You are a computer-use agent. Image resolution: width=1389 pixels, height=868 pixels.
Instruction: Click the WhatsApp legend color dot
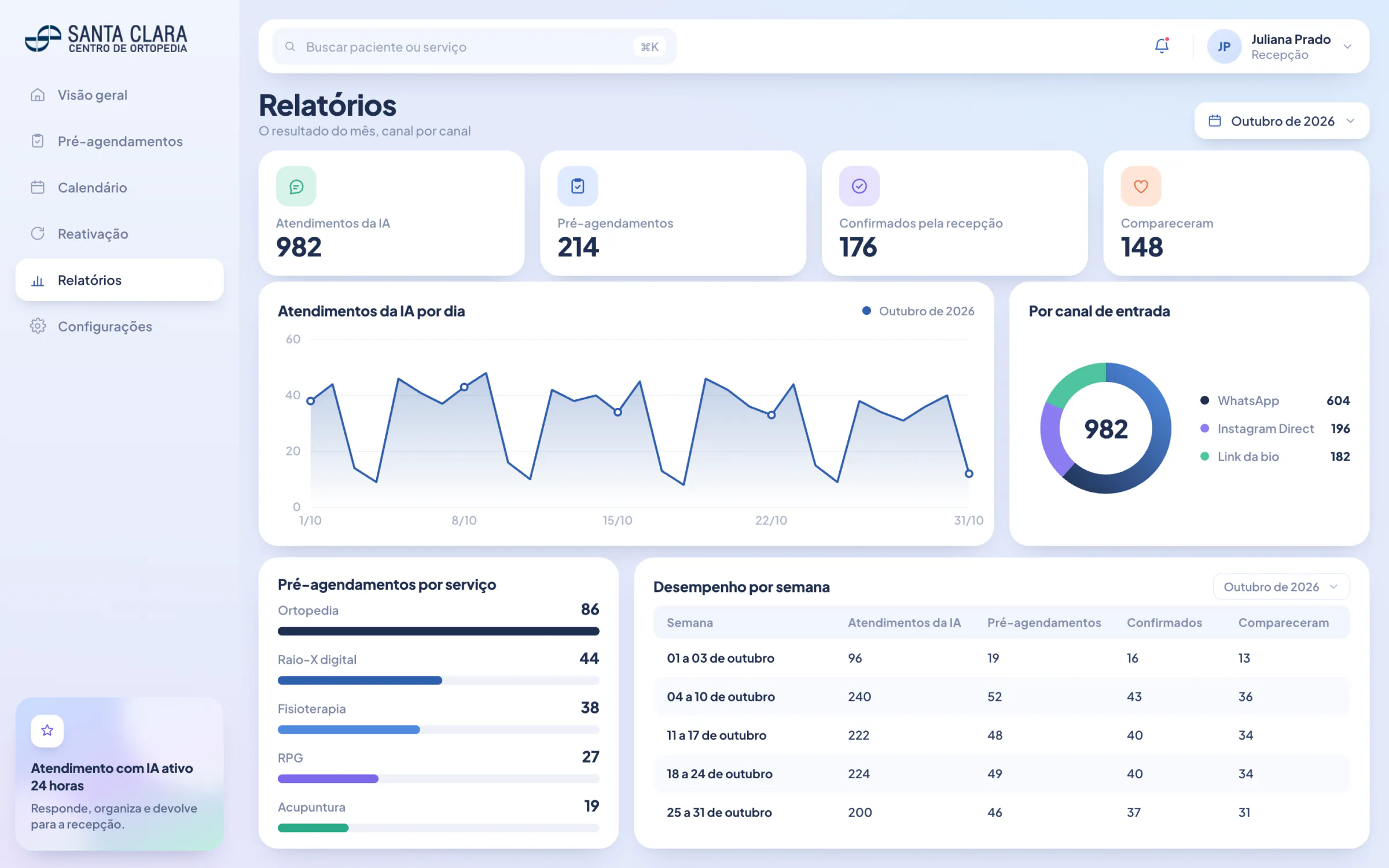(x=1204, y=400)
